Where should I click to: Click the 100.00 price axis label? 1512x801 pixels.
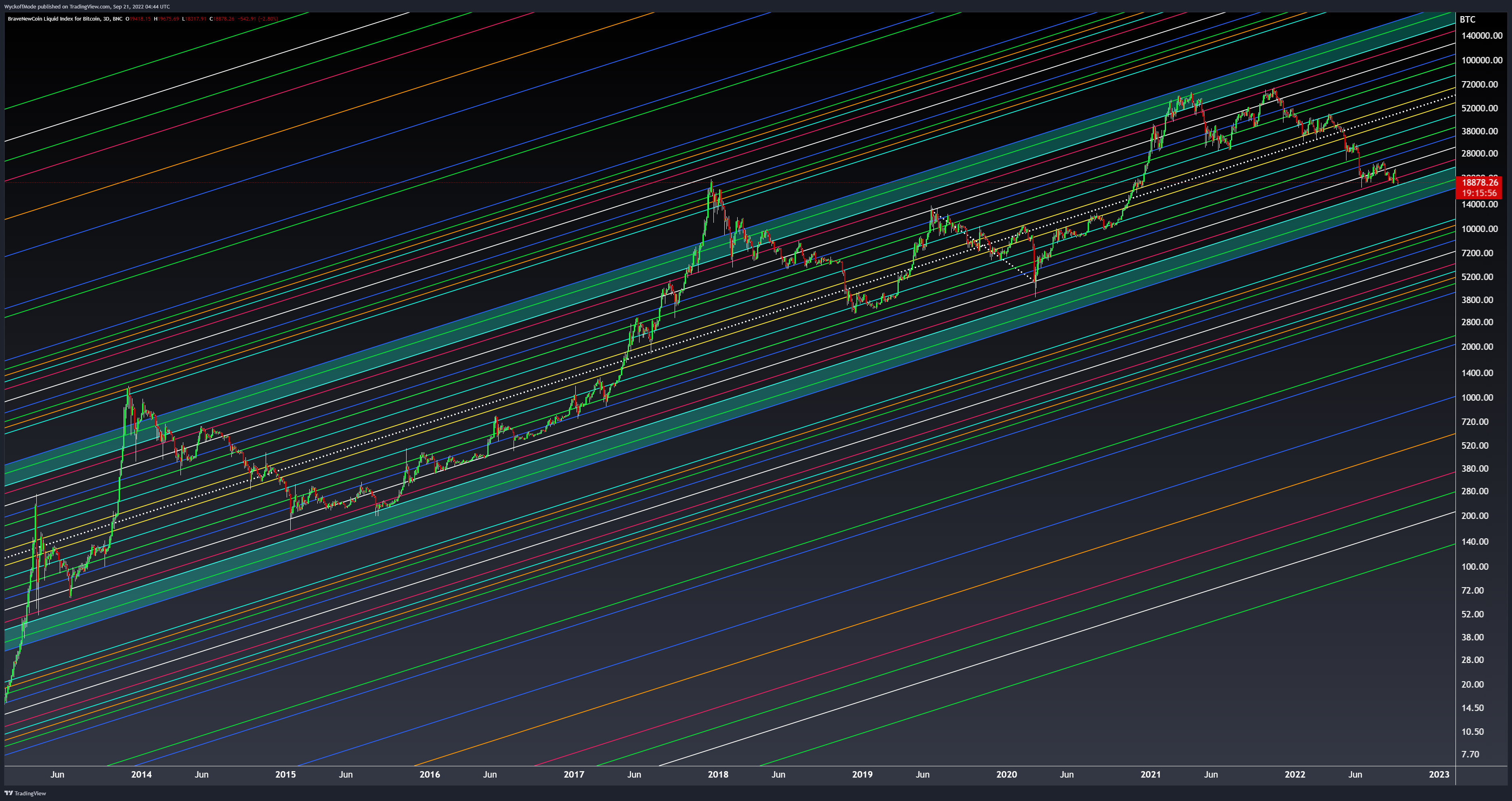[1475, 566]
